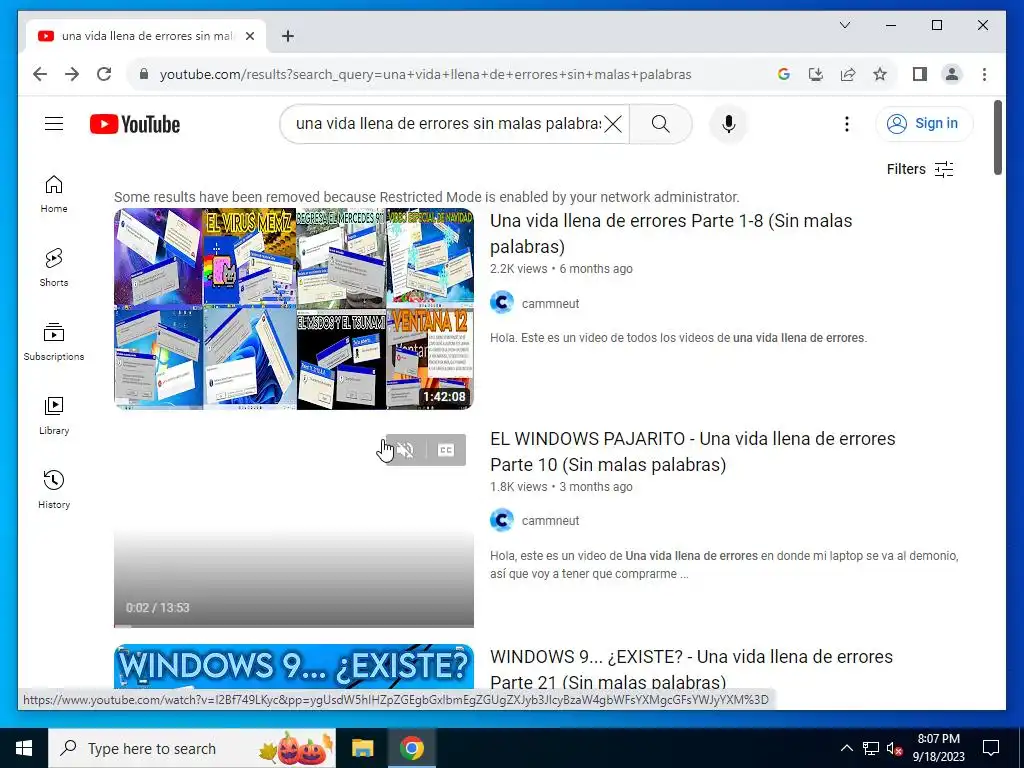Open the network icon in system tray
The width and height of the screenshot is (1024, 768).
[871, 748]
